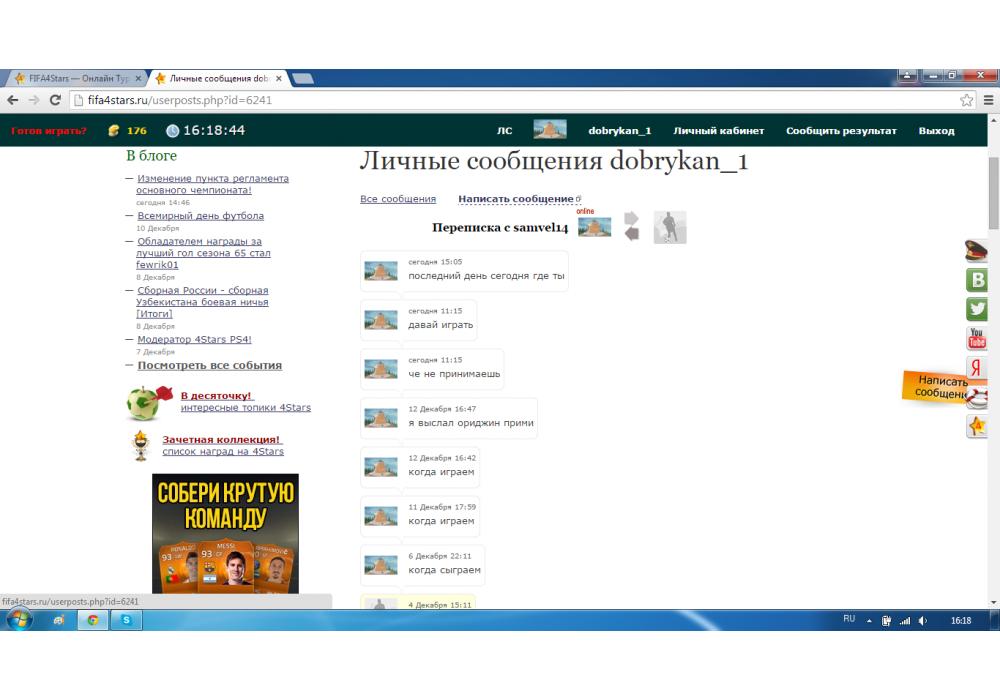Image resolution: width=1000 pixels, height=700 pixels.
Task: Click the bookmark star in address bar
Action: point(966,100)
